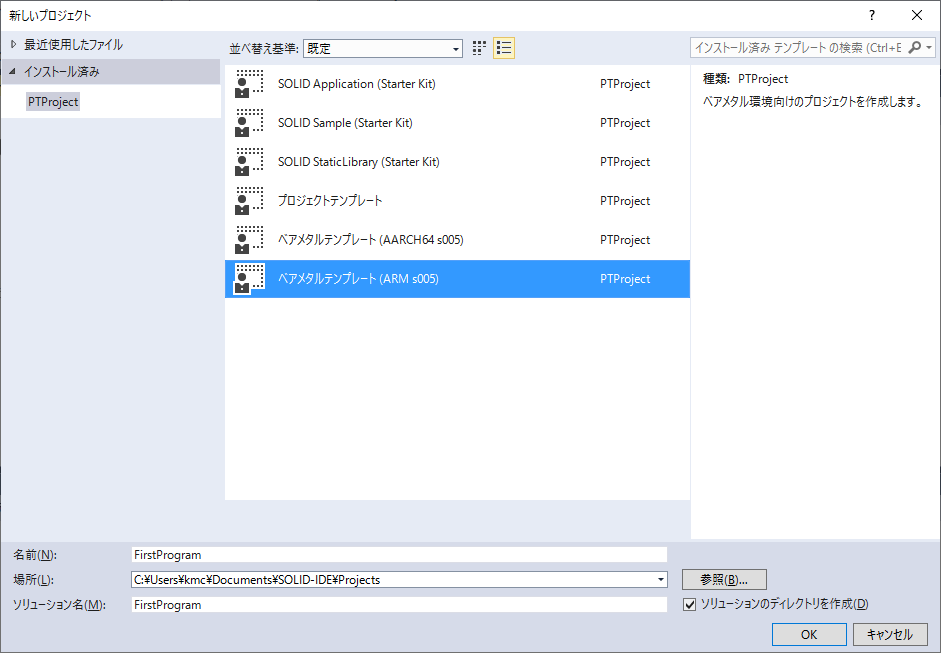
Task: Click the help question mark button
Action: pos(871,15)
